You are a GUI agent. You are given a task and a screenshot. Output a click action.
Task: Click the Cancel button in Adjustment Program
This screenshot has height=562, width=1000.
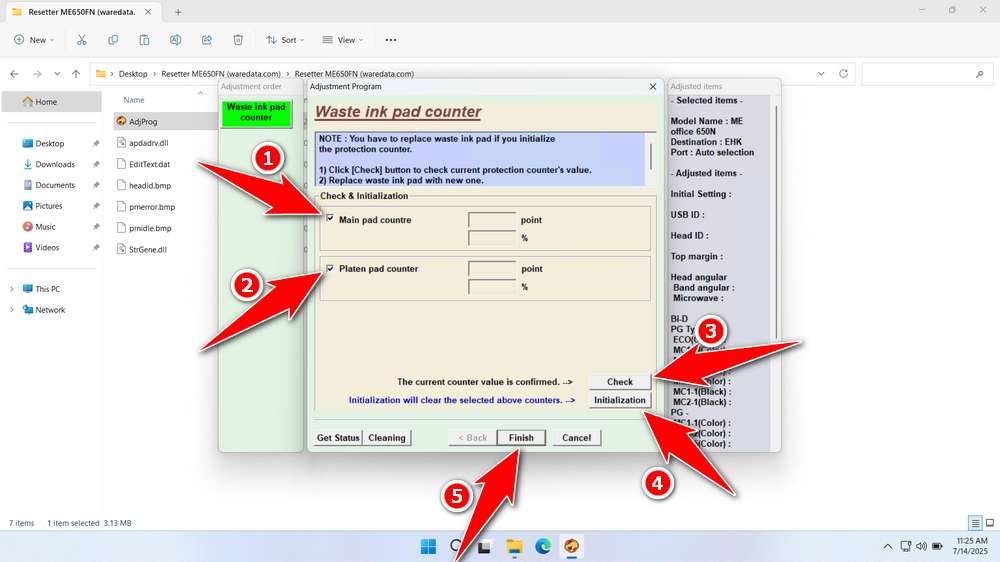pyautogui.click(x=577, y=438)
